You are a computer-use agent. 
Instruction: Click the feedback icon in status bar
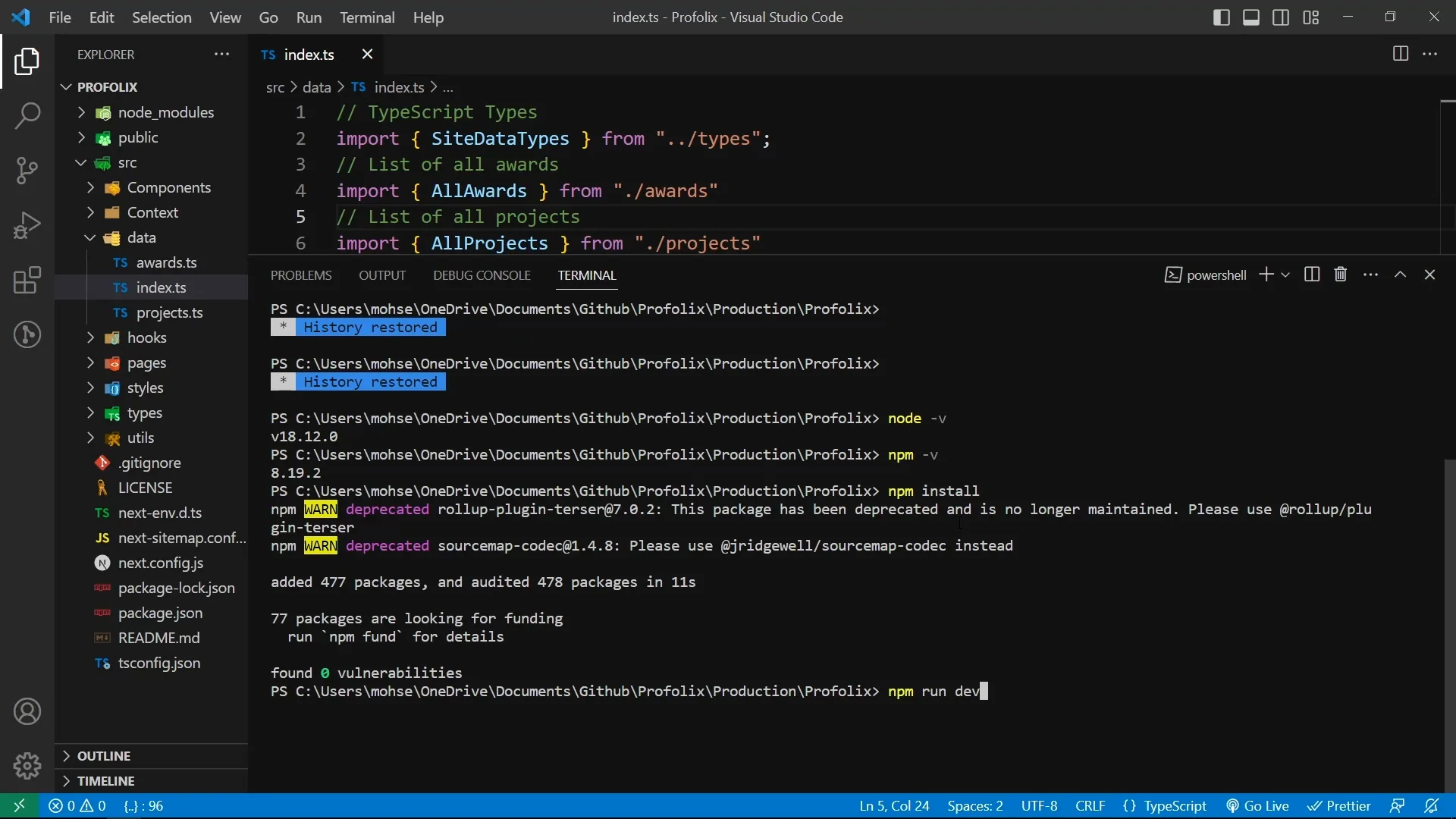click(x=1397, y=806)
